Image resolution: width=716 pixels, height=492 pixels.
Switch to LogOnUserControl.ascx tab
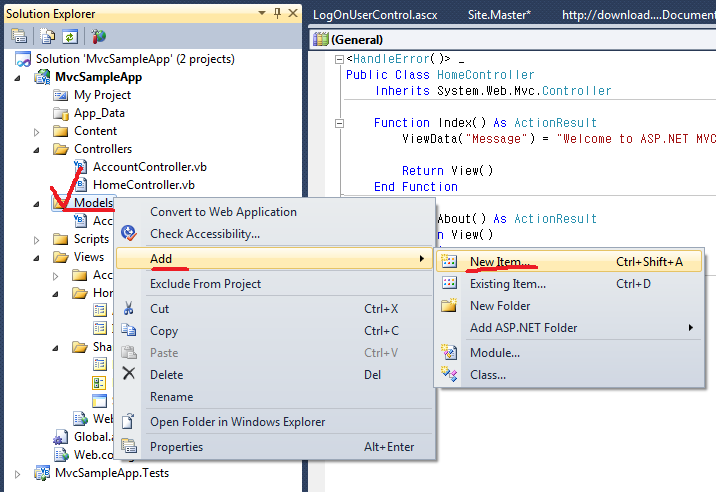tap(375, 15)
